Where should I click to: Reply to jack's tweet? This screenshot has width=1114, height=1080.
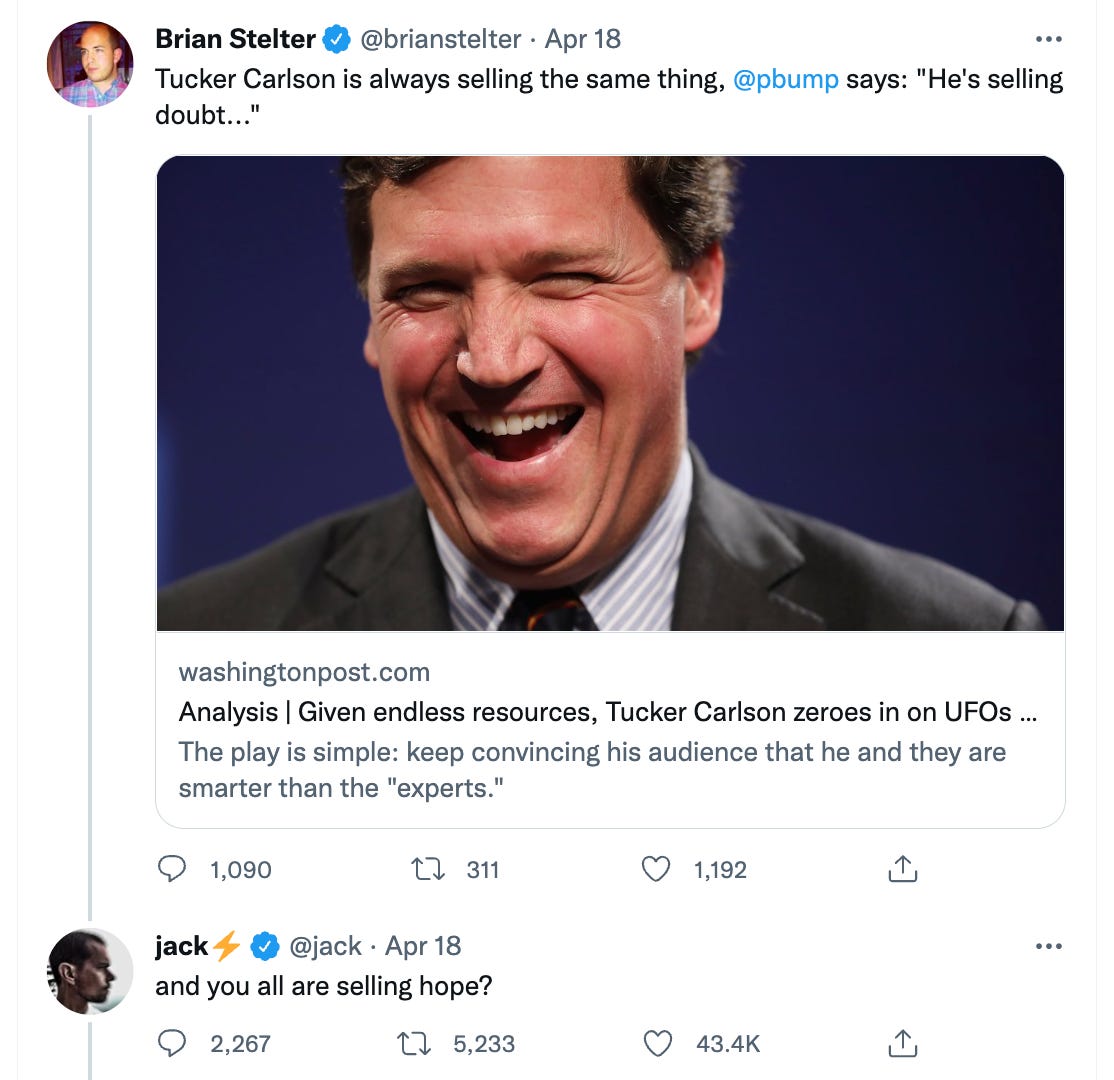point(172,1043)
